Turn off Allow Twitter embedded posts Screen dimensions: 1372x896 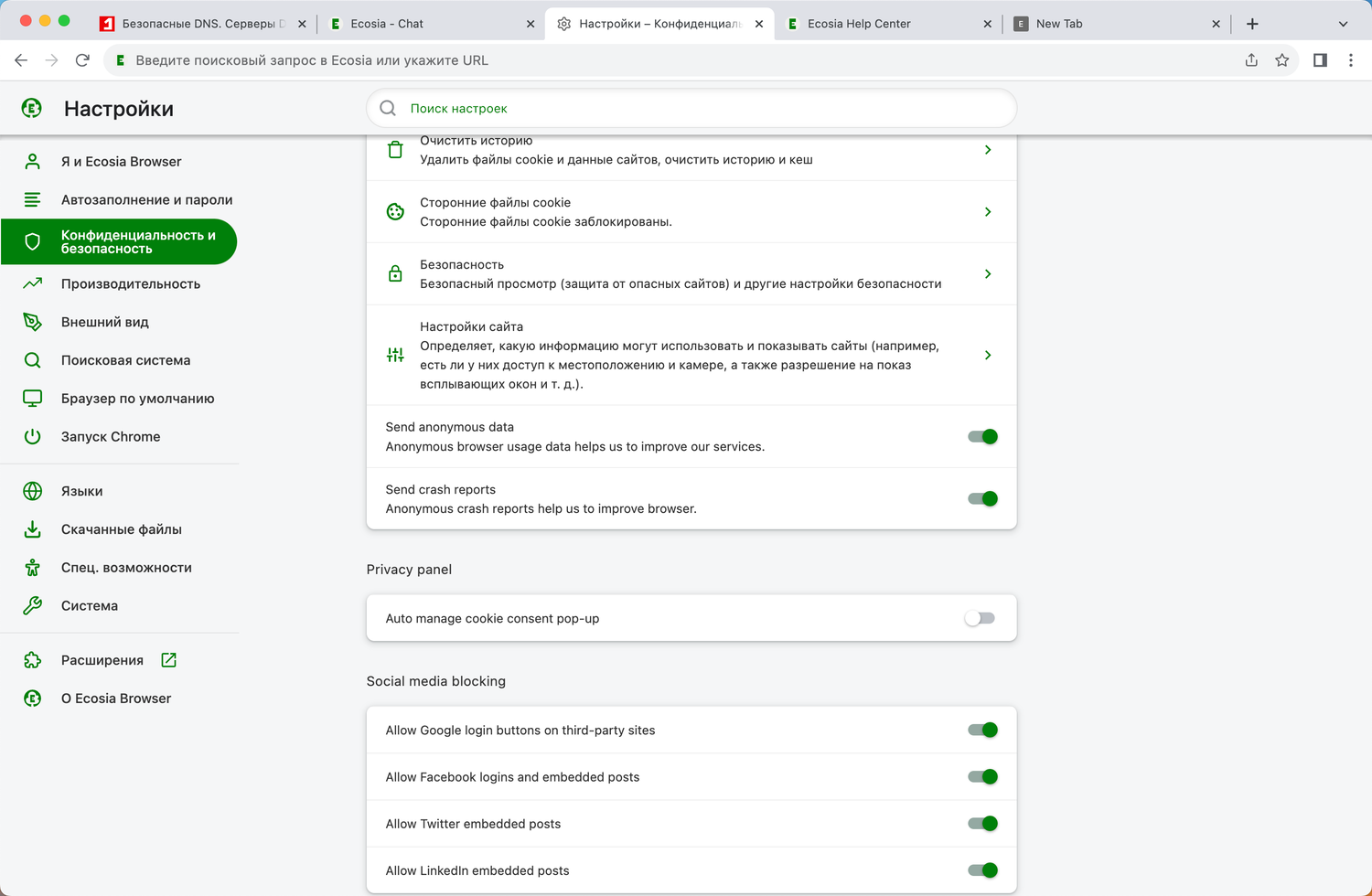pos(982,824)
